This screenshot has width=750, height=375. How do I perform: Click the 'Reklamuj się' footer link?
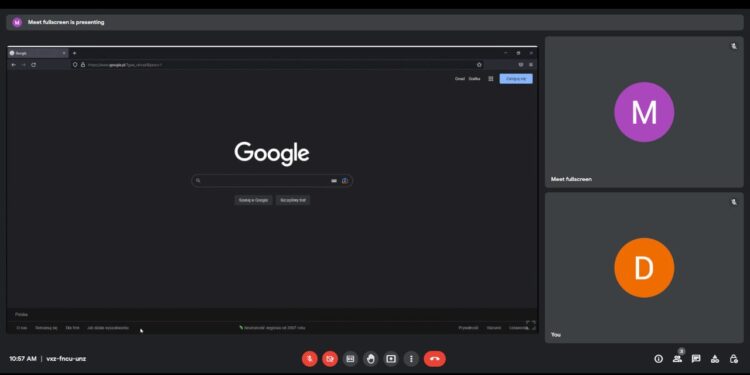[46, 328]
